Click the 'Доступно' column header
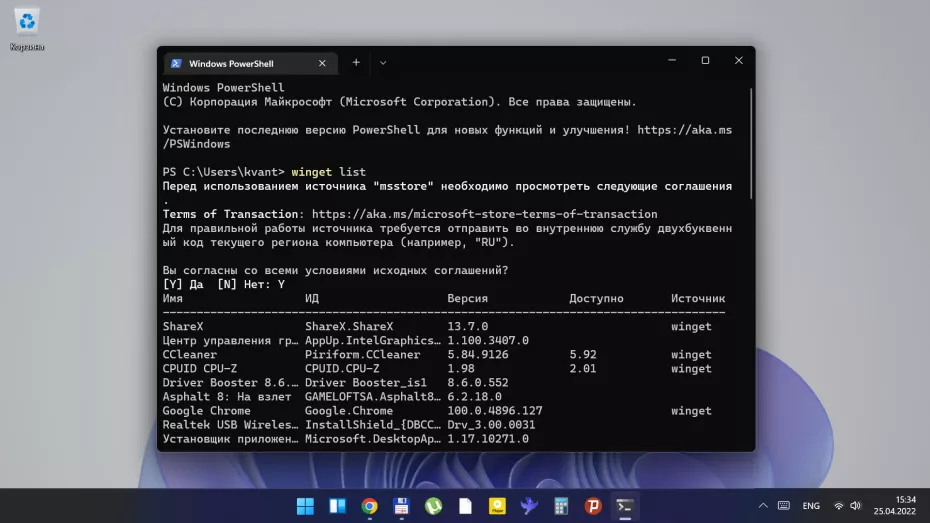The image size is (930, 523). click(x=596, y=298)
